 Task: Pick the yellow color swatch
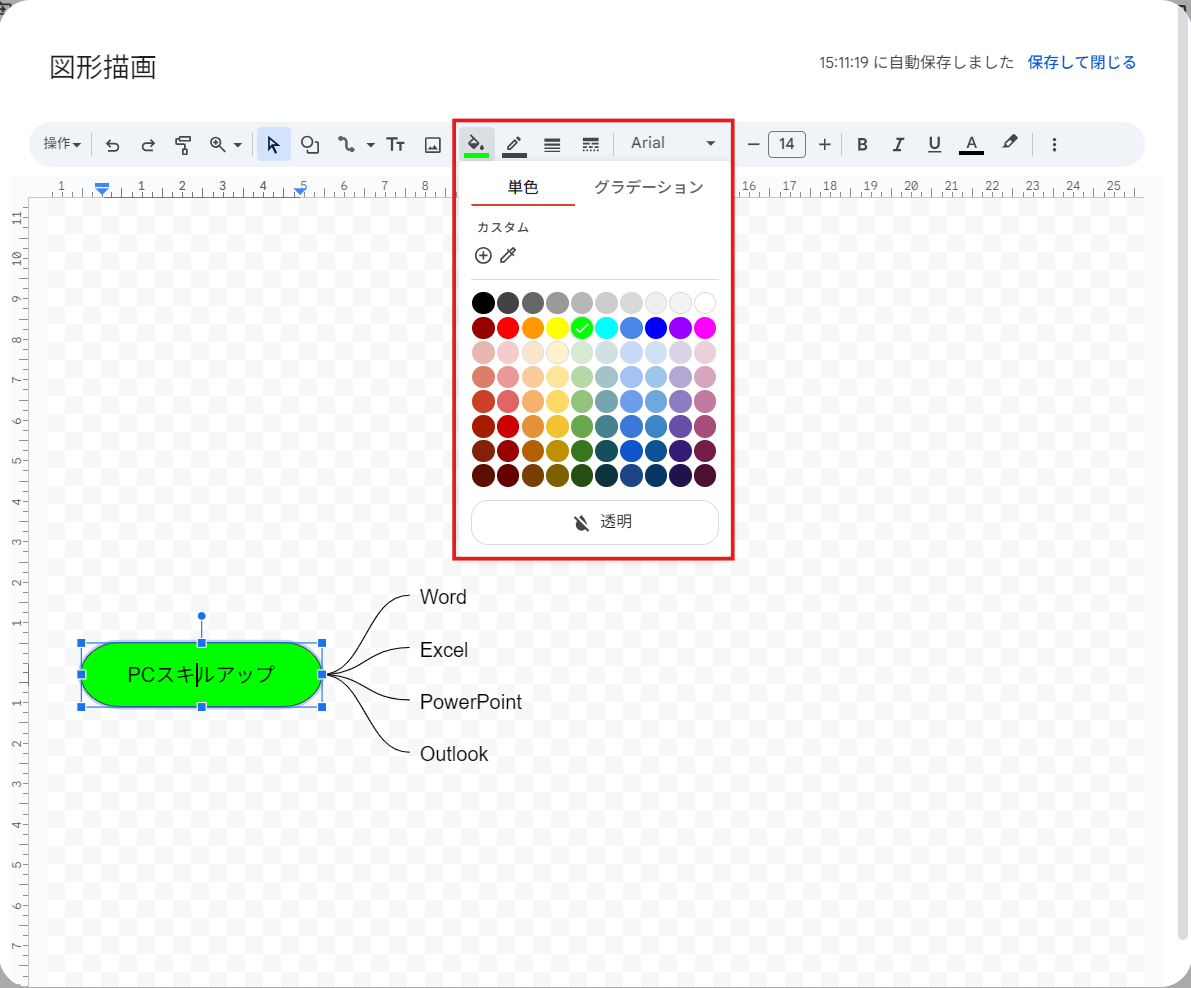[558, 328]
